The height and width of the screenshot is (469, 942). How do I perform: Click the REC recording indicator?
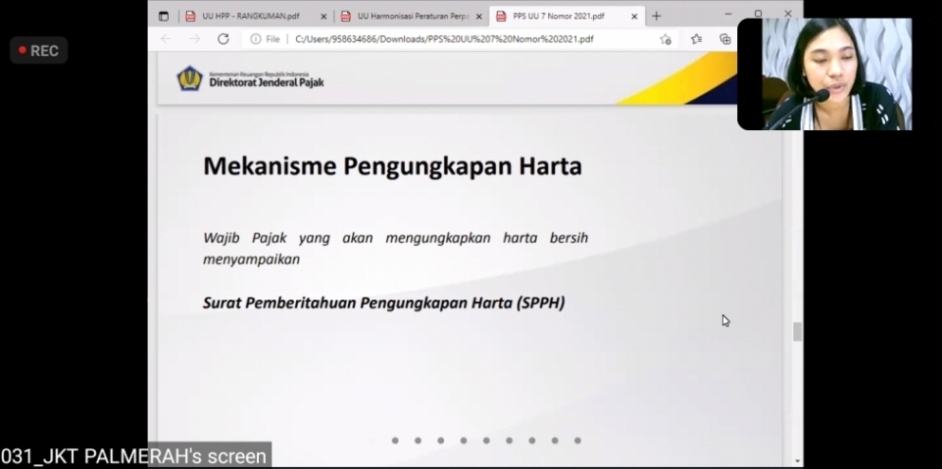[x=39, y=51]
